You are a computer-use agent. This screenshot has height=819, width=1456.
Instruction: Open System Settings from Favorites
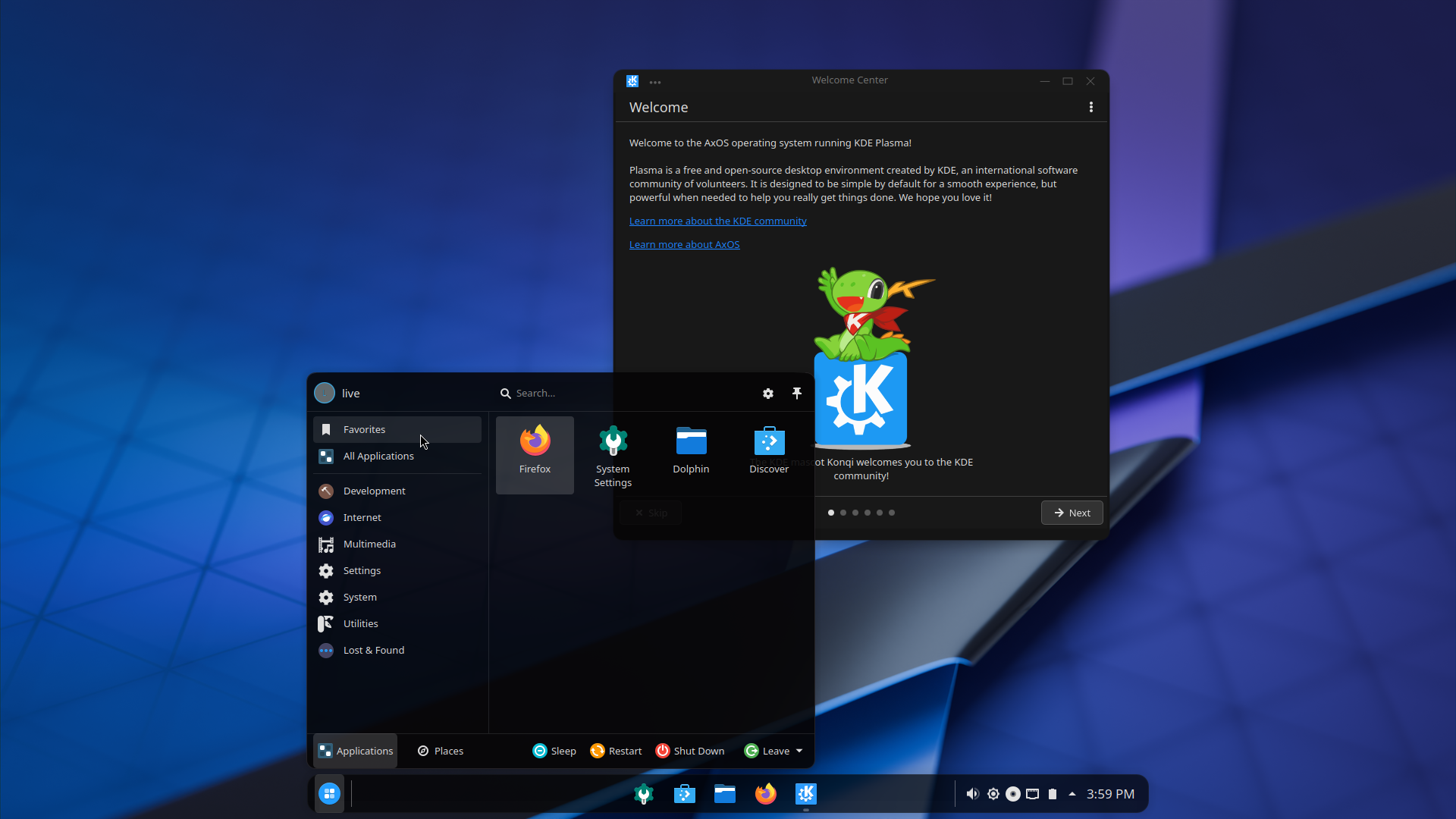click(x=613, y=455)
